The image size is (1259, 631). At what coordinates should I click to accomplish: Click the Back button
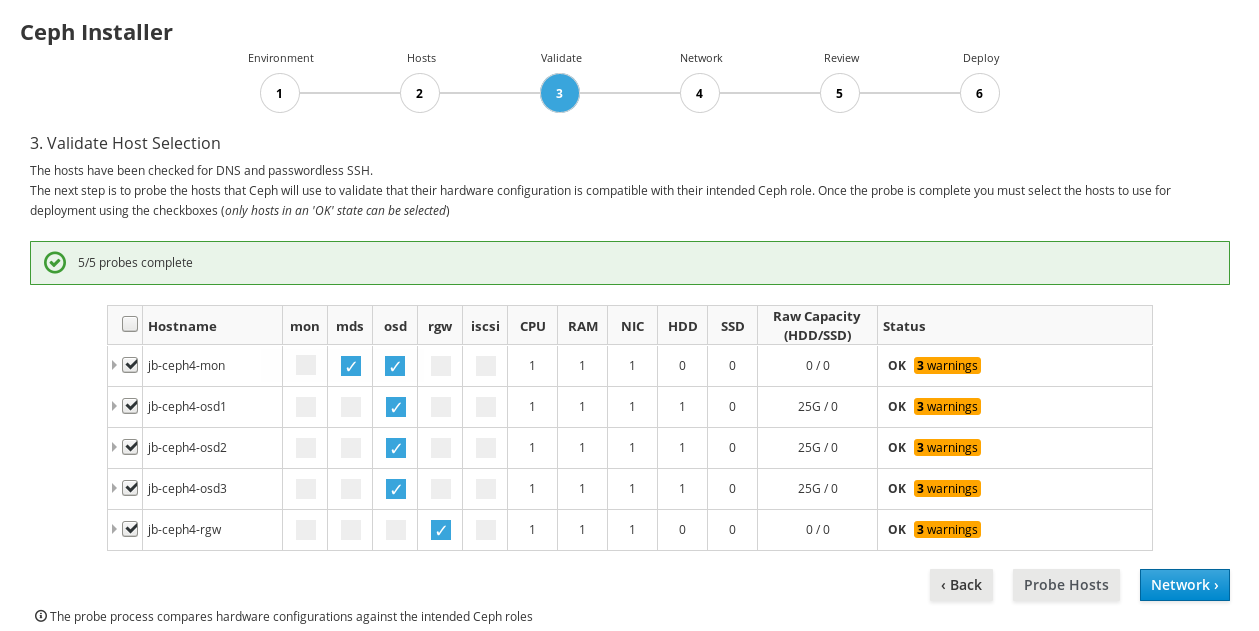pos(961,585)
